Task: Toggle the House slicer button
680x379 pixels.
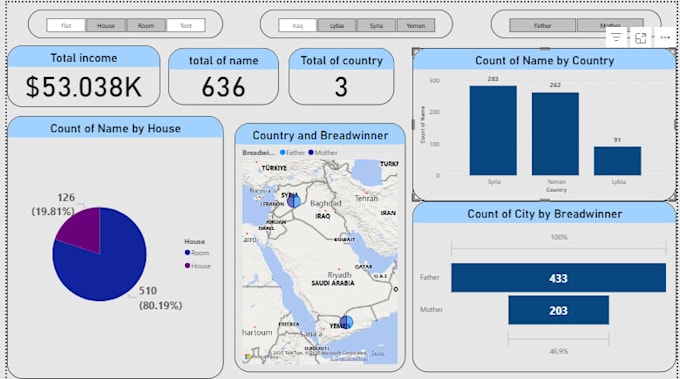Action: click(106, 26)
